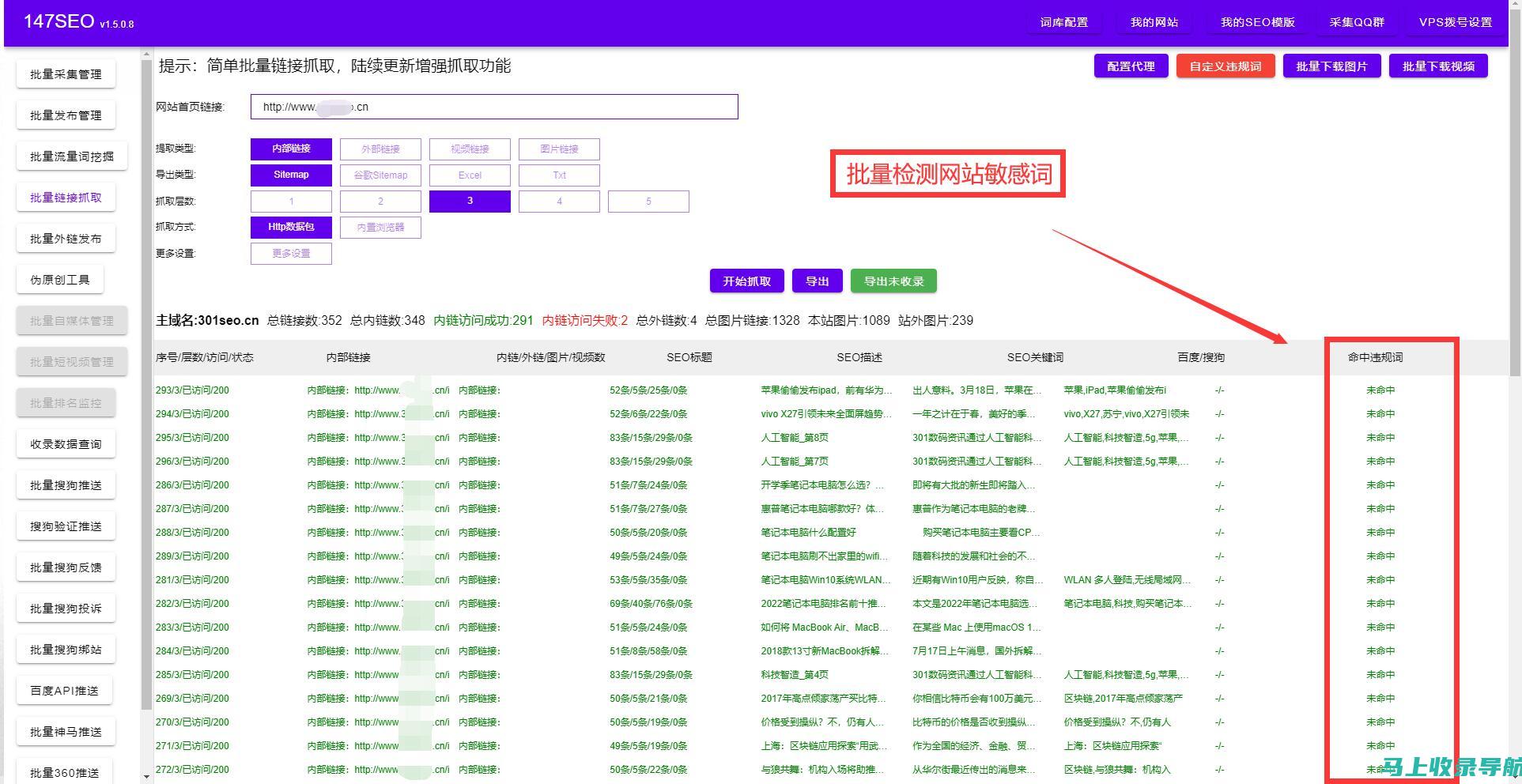Screen dimensions: 1522x784
Task: Set crawl depth to 2
Action: click(380, 202)
